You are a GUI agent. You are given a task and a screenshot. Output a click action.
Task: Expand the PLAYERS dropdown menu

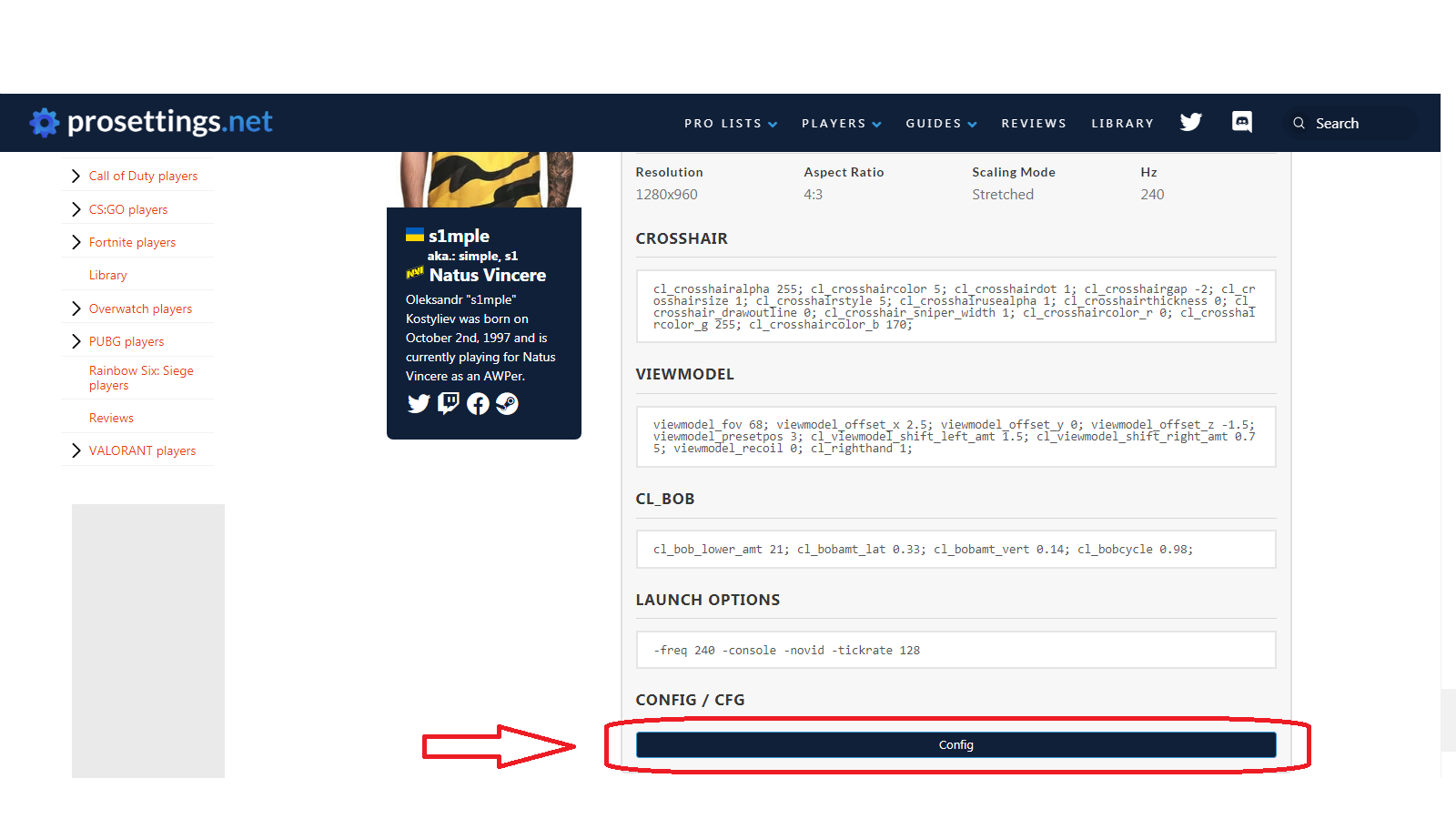[x=841, y=124]
